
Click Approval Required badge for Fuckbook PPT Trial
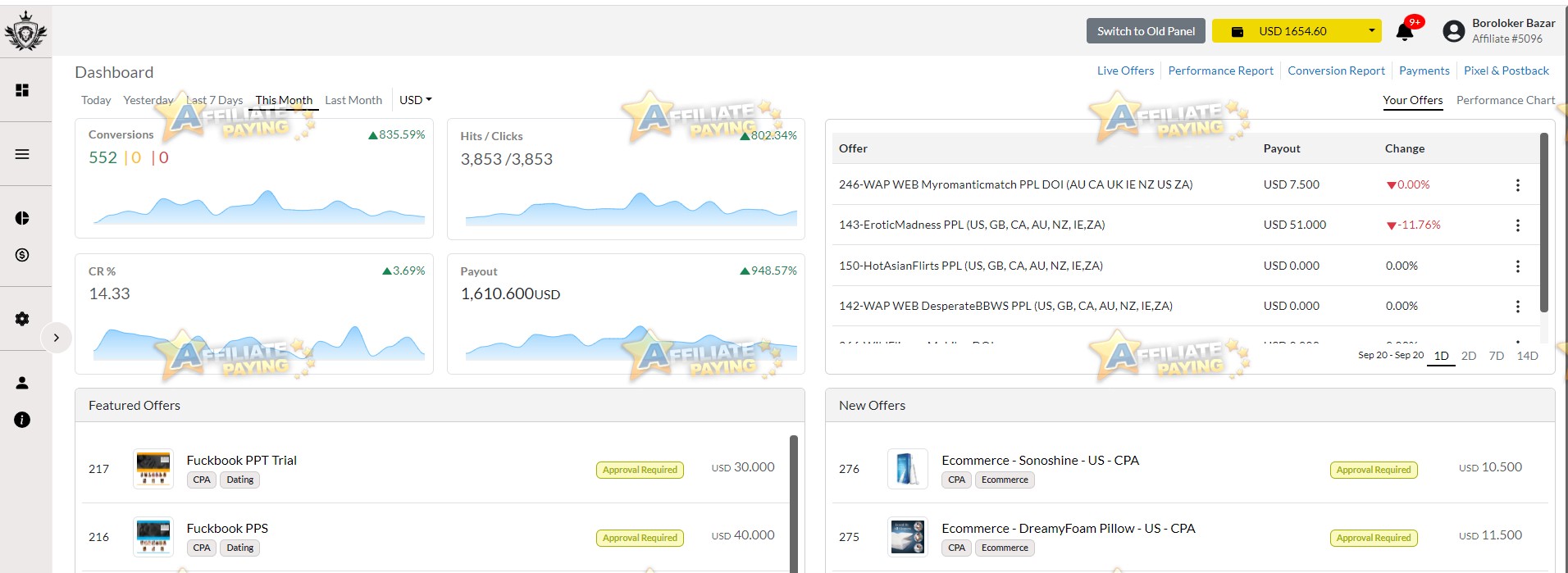640,470
